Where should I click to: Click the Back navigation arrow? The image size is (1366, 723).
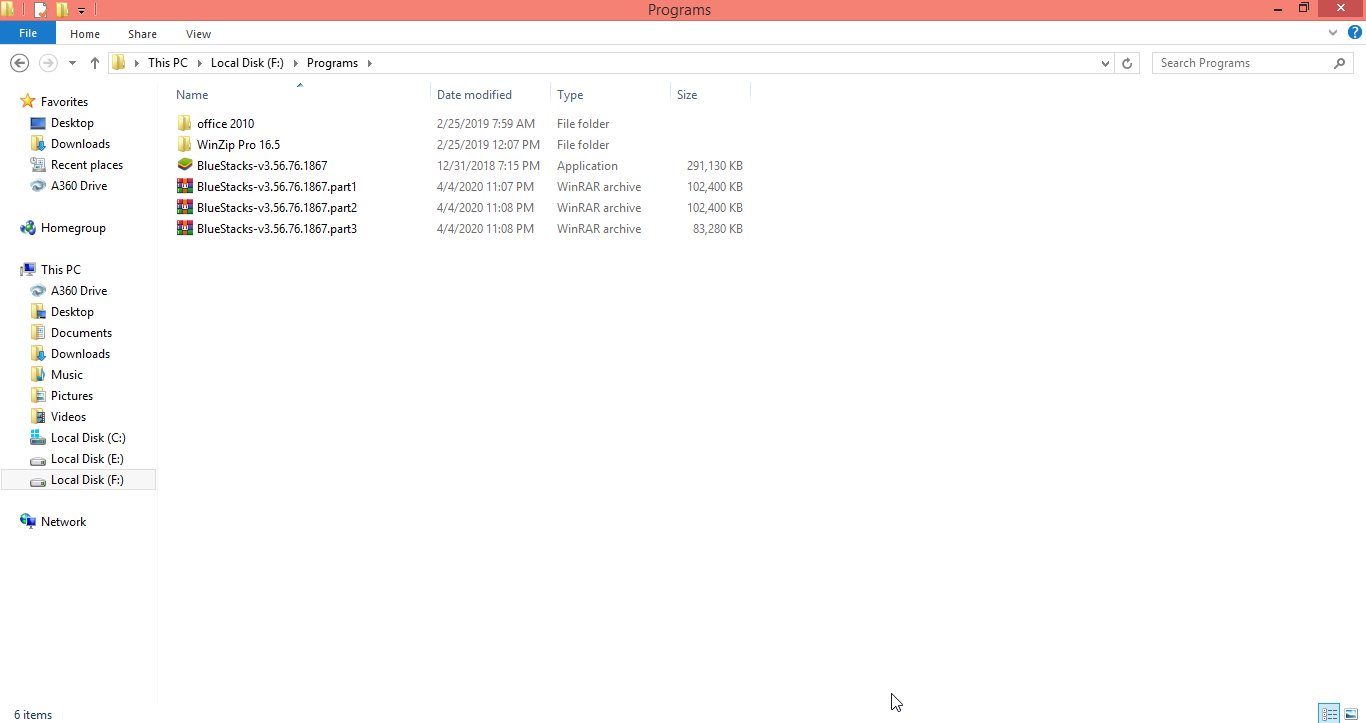[x=19, y=63]
